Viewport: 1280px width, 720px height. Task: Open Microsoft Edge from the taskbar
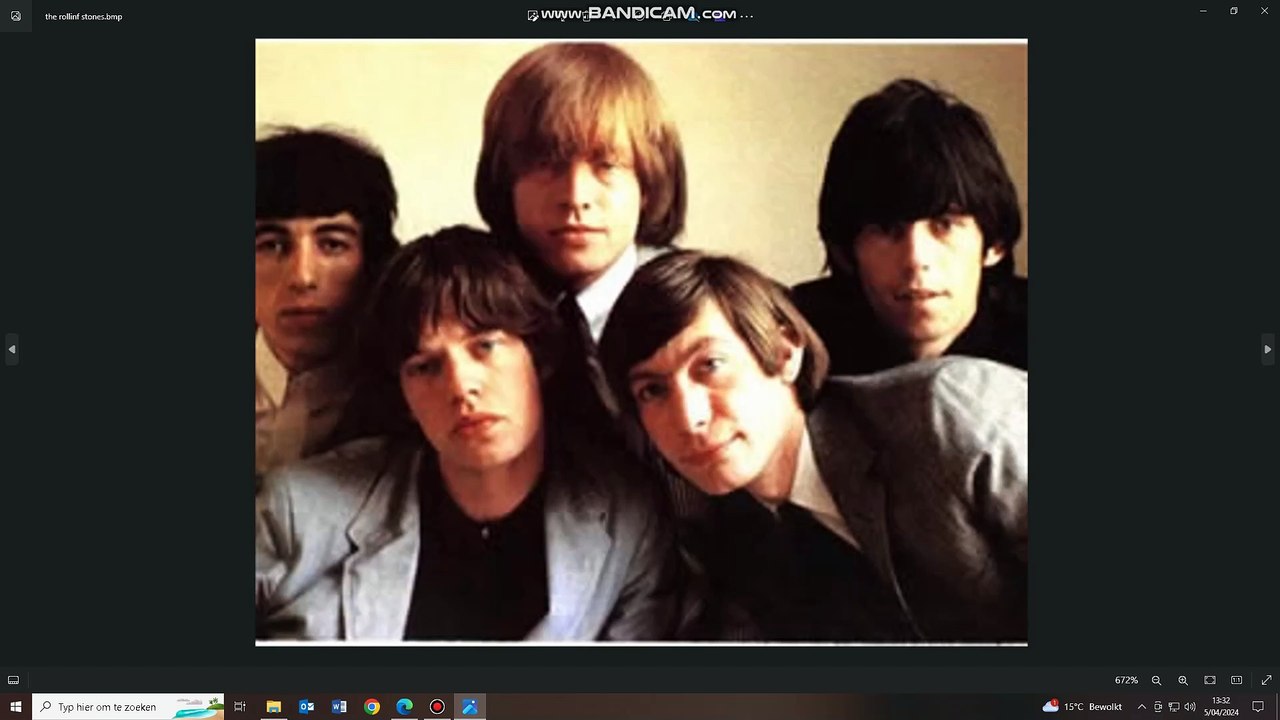pyautogui.click(x=404, y=707)
